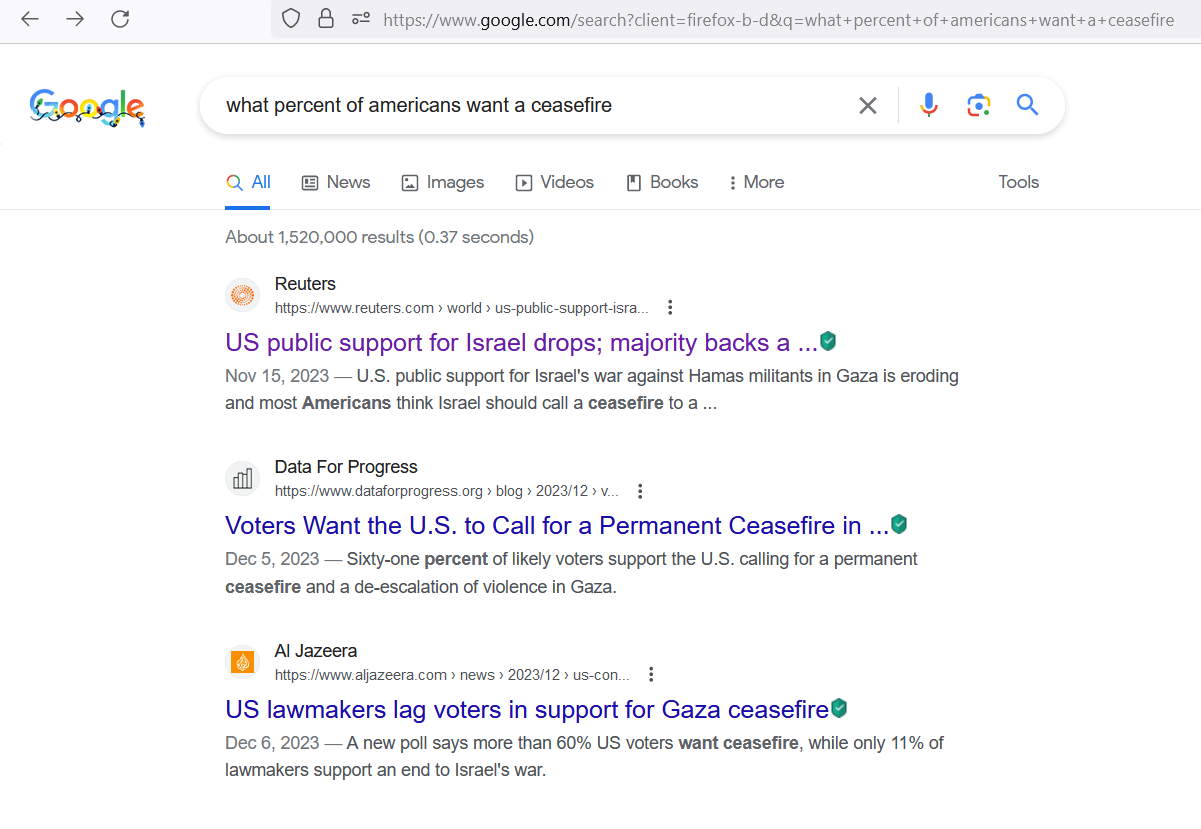Viewport: 1201px width, 829px height.
Task: Switch to the Videos tab
Action: (x=555, y=182)
